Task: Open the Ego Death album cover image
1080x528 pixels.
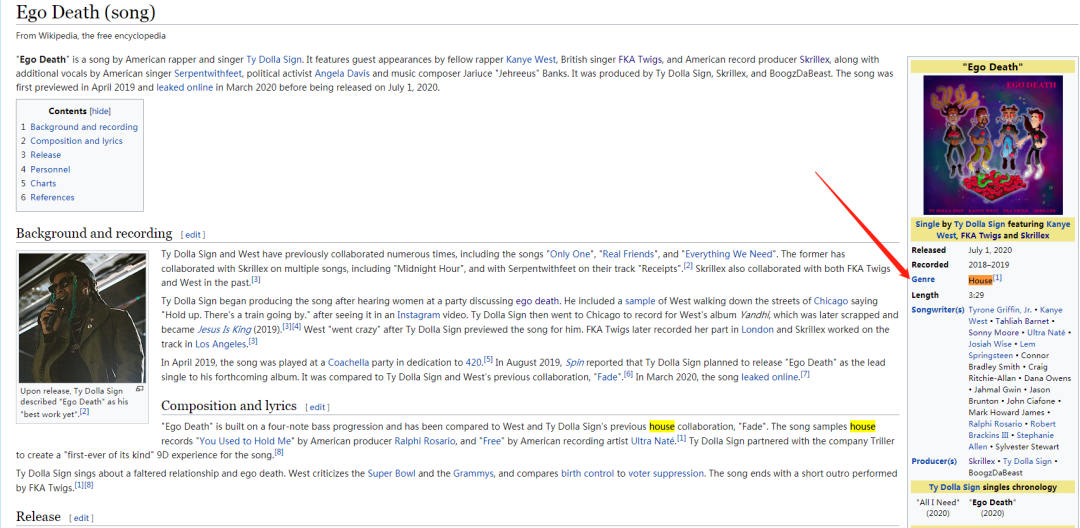Action: 993,145
